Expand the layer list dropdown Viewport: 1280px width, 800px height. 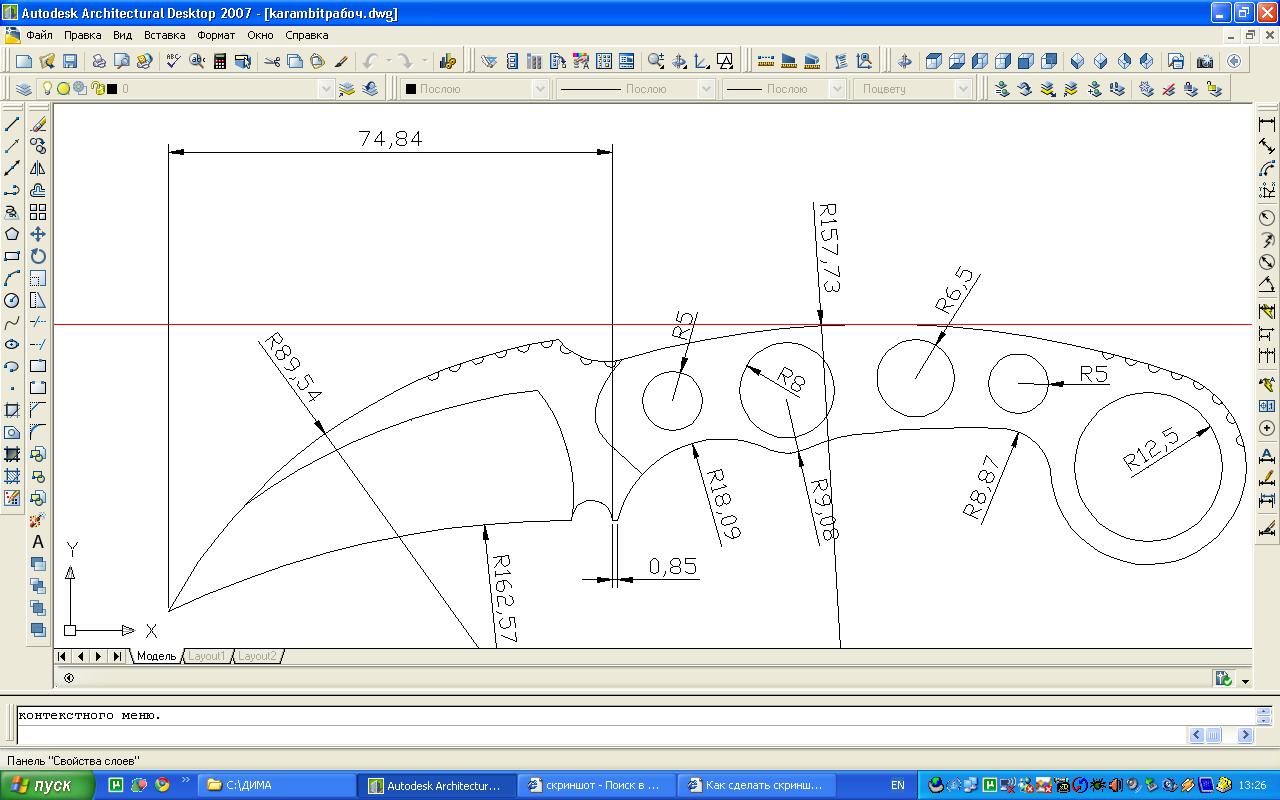point(325,89)
